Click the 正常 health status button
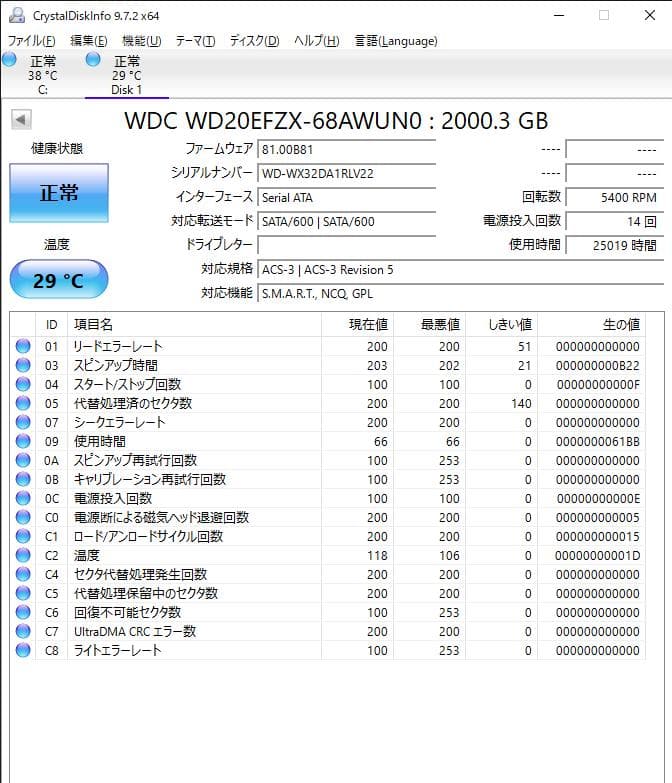This screenshot has width=672, height=783. tap(59, 193)
